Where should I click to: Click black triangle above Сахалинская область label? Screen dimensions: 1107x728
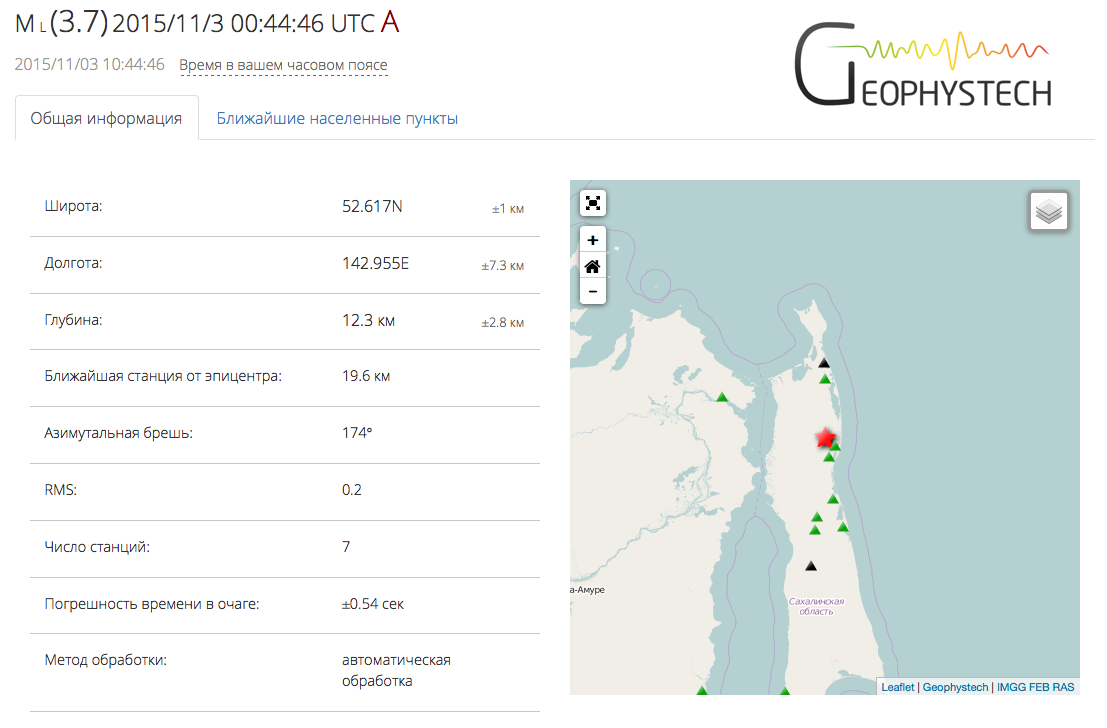(x=811, y=566)
